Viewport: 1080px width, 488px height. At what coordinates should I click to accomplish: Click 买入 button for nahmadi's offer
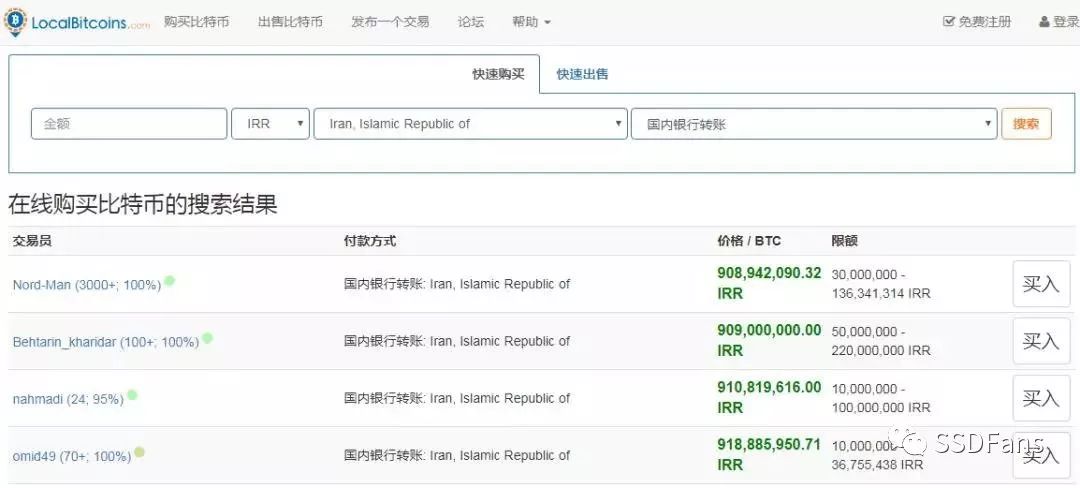1041,398
